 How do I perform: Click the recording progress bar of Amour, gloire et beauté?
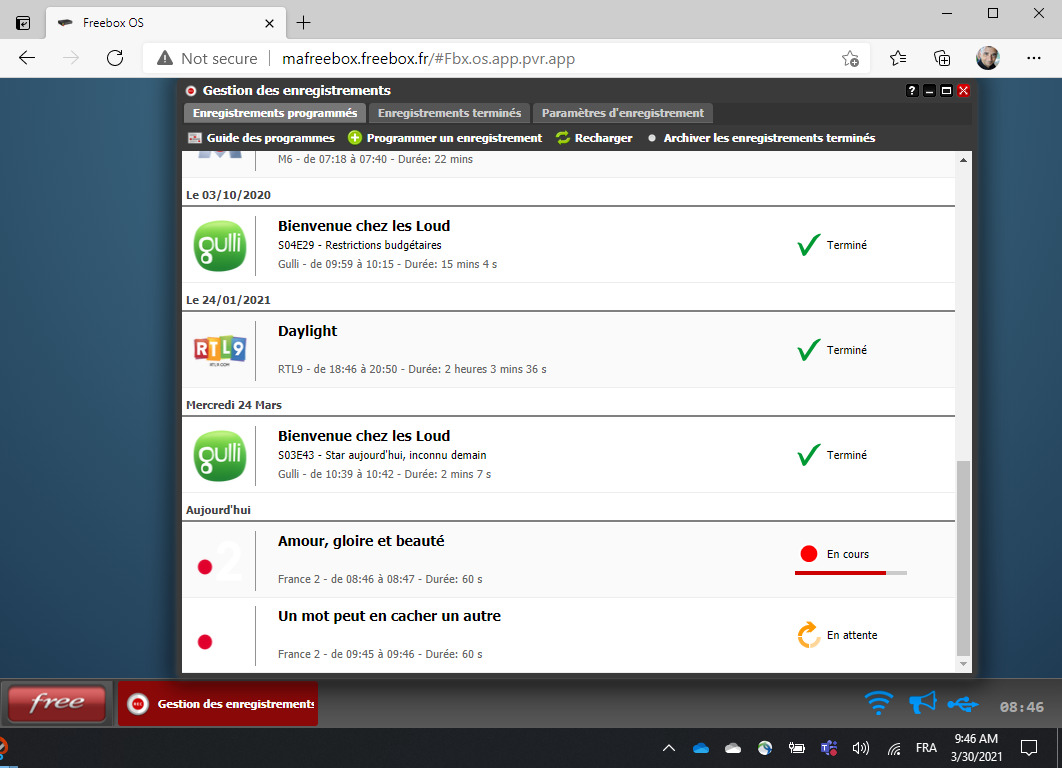tap(851, 573)
